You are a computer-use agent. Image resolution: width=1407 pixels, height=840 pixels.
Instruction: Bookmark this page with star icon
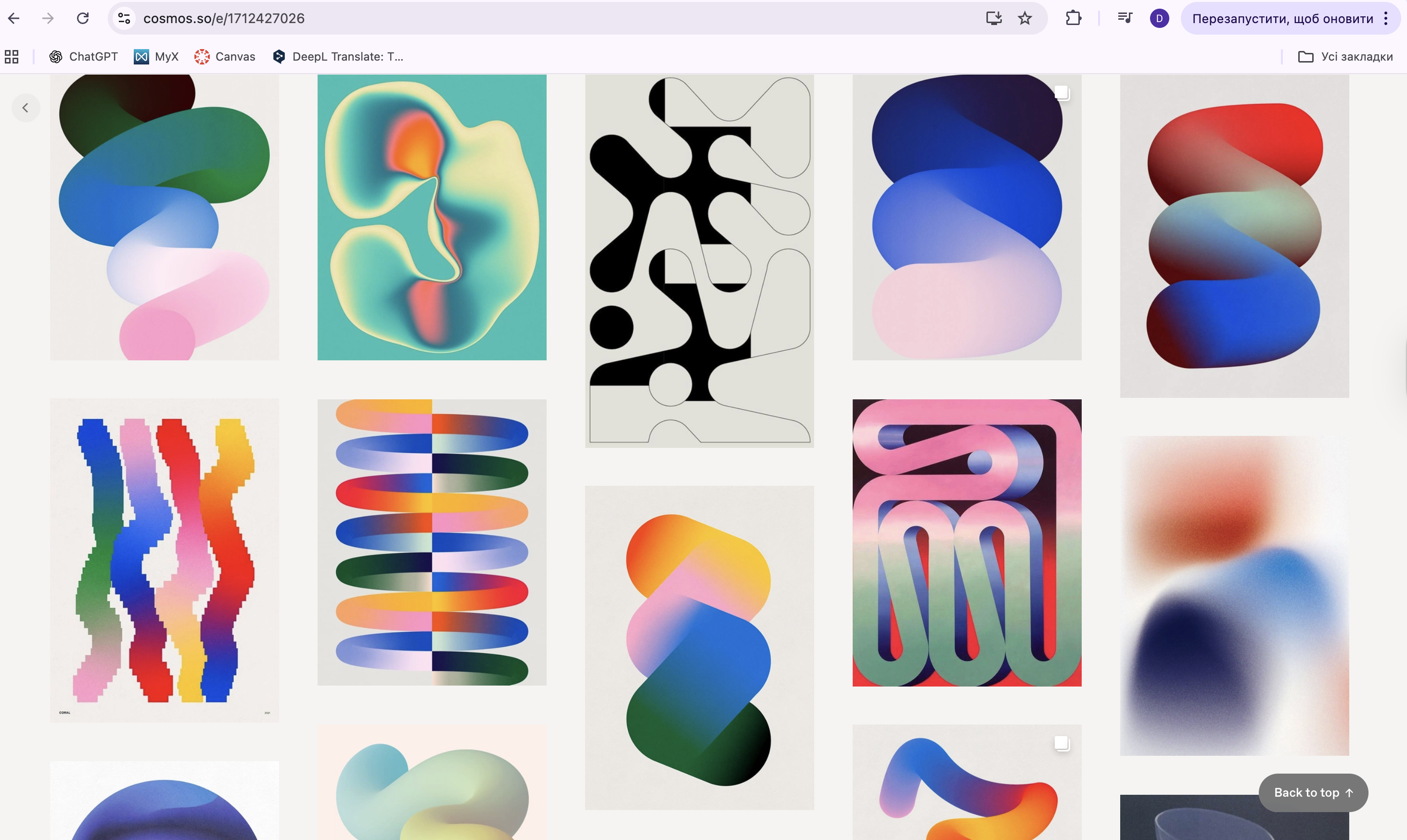click(1025, 19)
